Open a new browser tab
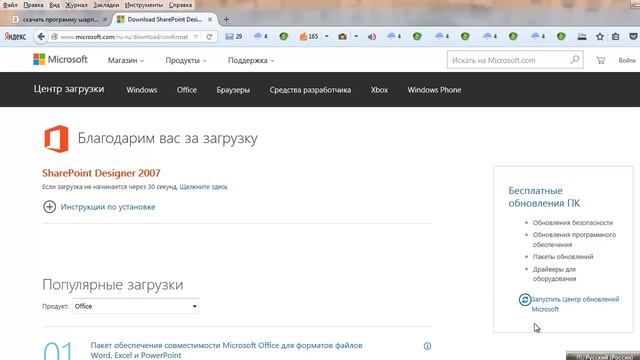Screen dimensions: 640x360 click(x=226, y=19)
